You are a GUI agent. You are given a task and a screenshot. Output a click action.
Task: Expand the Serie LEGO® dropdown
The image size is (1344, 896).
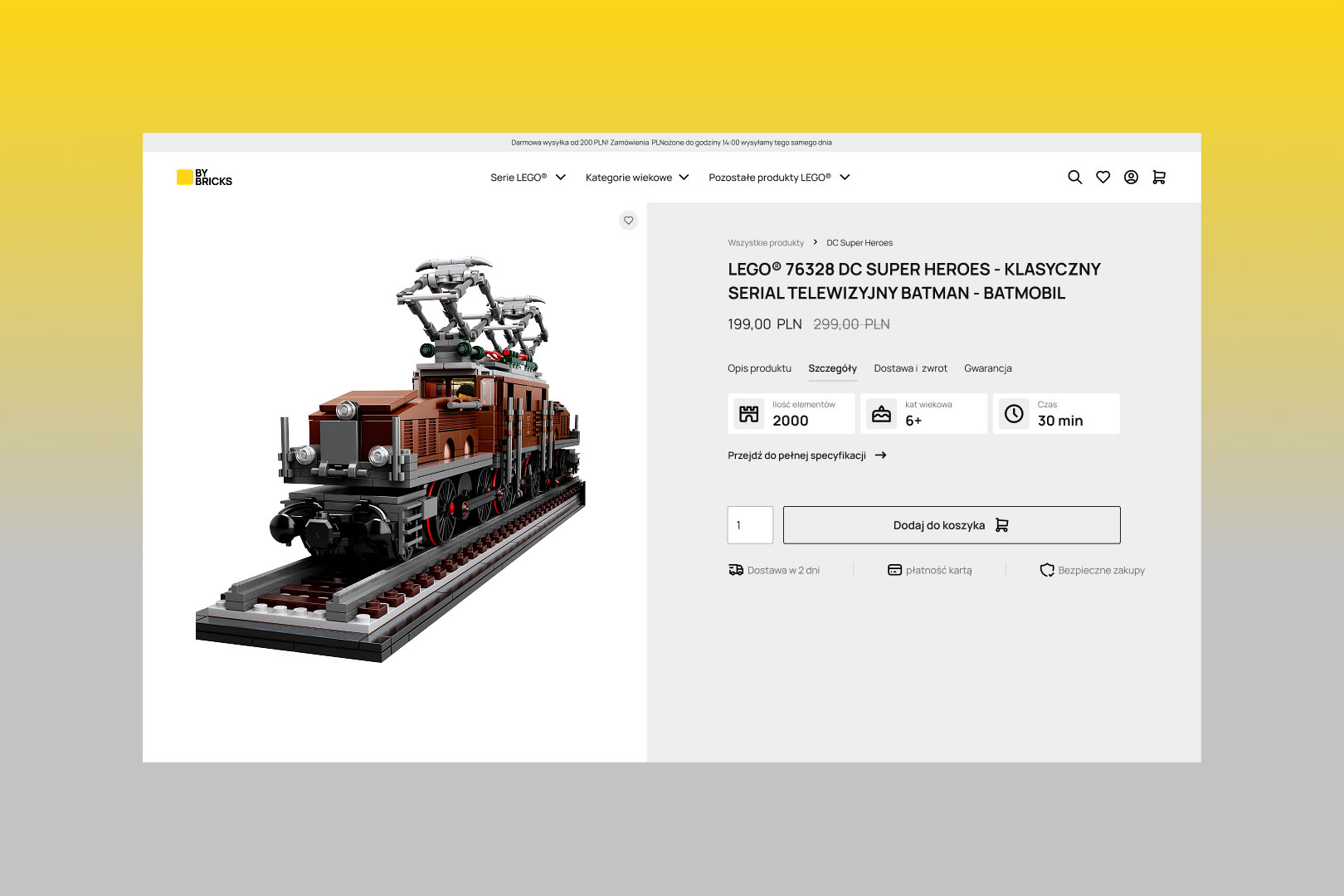[528, 178]
